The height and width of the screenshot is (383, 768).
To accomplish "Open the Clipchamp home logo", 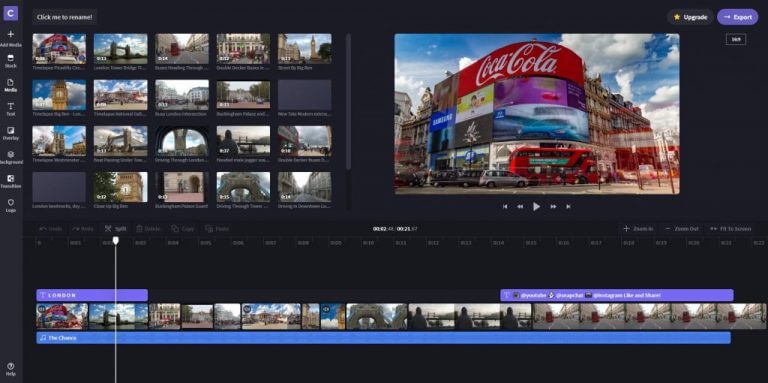I will [x=10, y=13].
